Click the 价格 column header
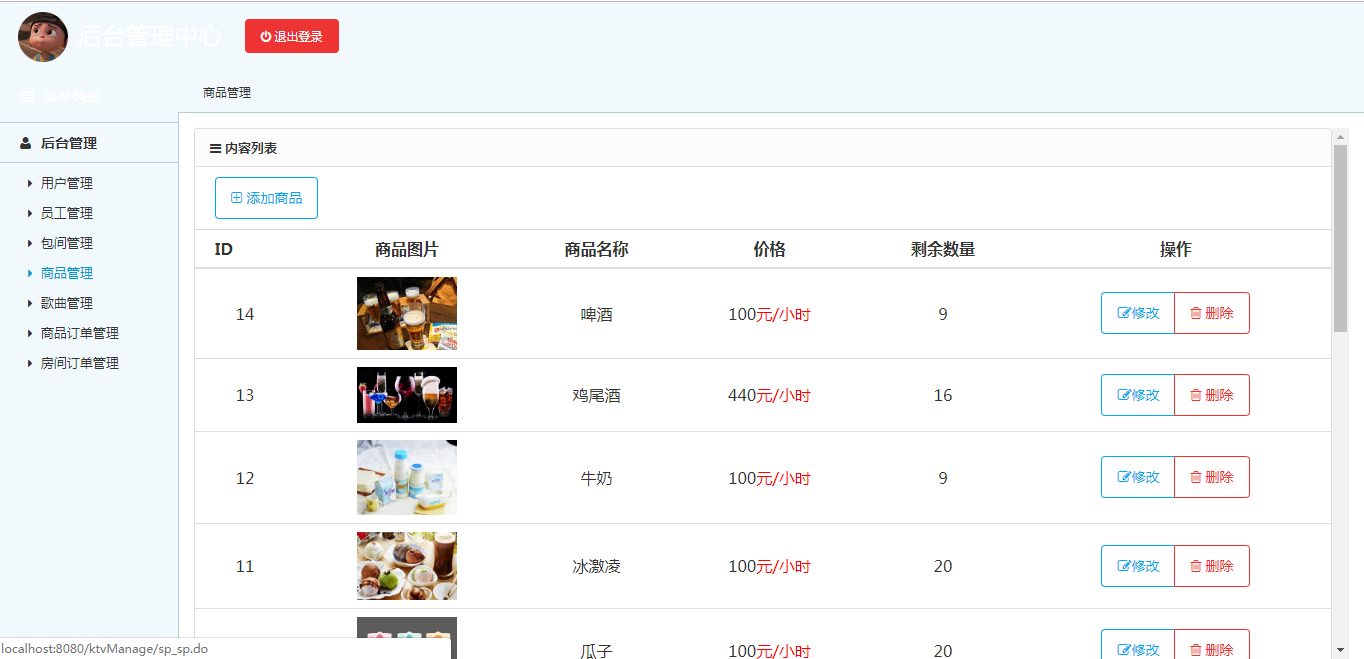The width and height of the screenshot is (1364, 659). click(770, 249)
